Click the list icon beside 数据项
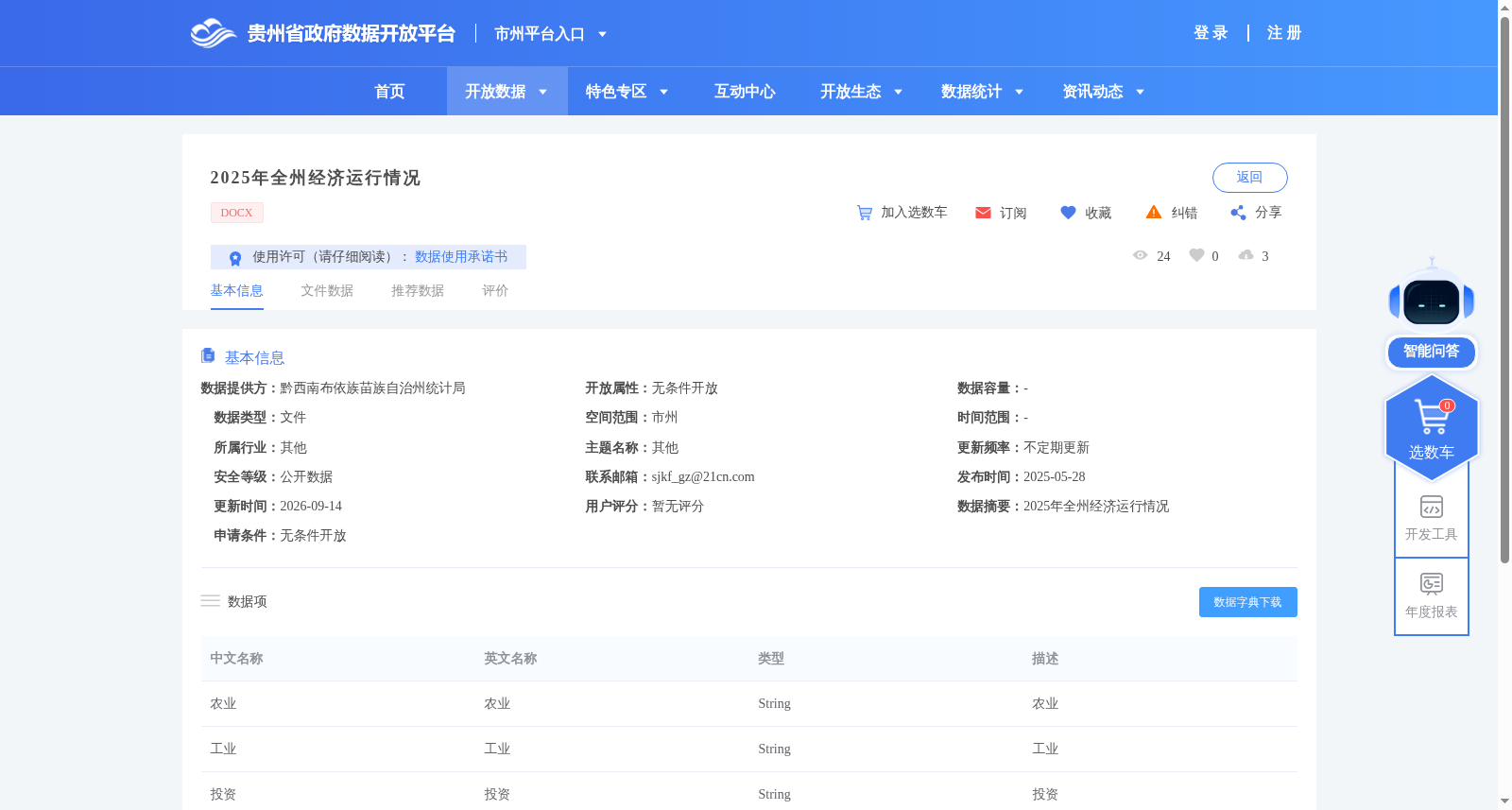1512x810 pixels. (210, 601)
